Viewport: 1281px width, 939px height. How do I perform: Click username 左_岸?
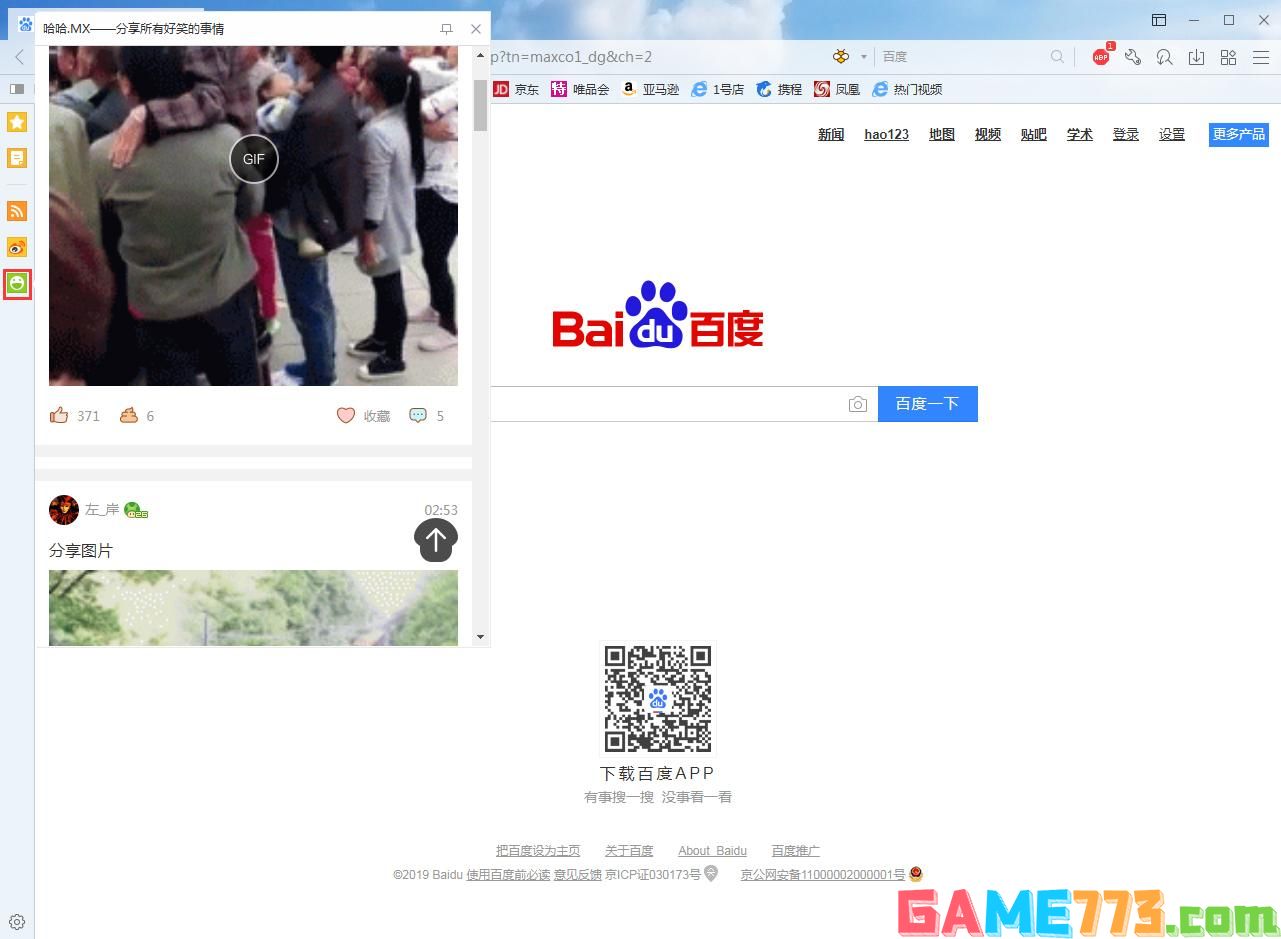[x=102, y=510]
